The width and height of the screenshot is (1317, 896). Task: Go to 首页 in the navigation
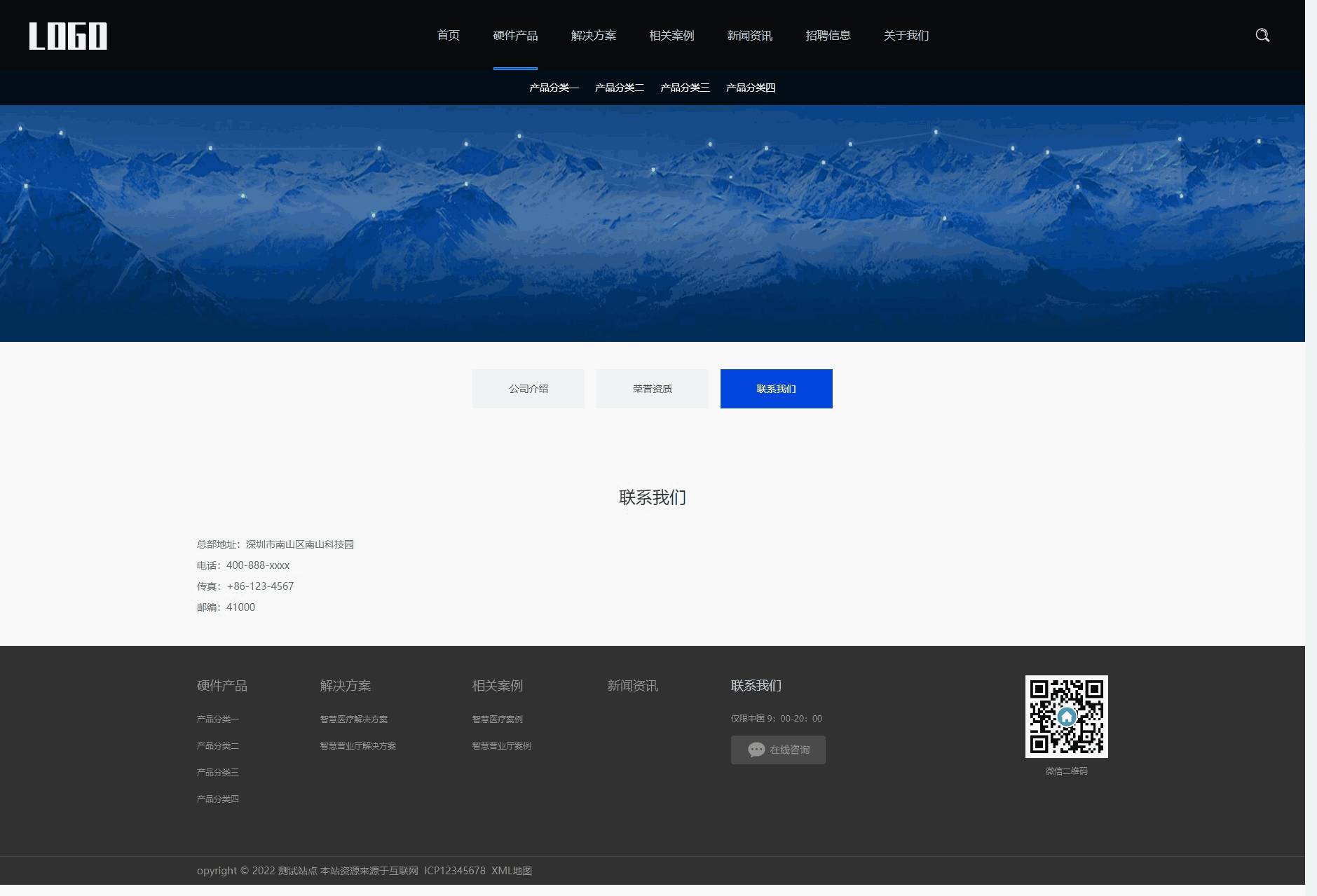449,35
